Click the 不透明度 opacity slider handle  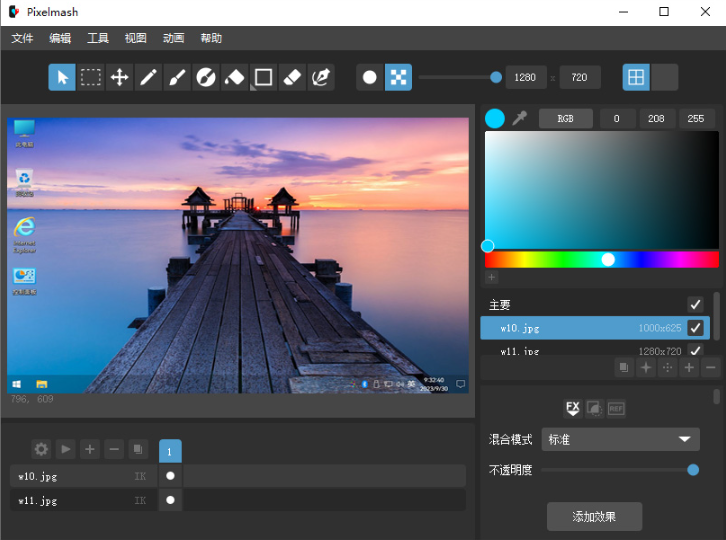tap(693, 470)
